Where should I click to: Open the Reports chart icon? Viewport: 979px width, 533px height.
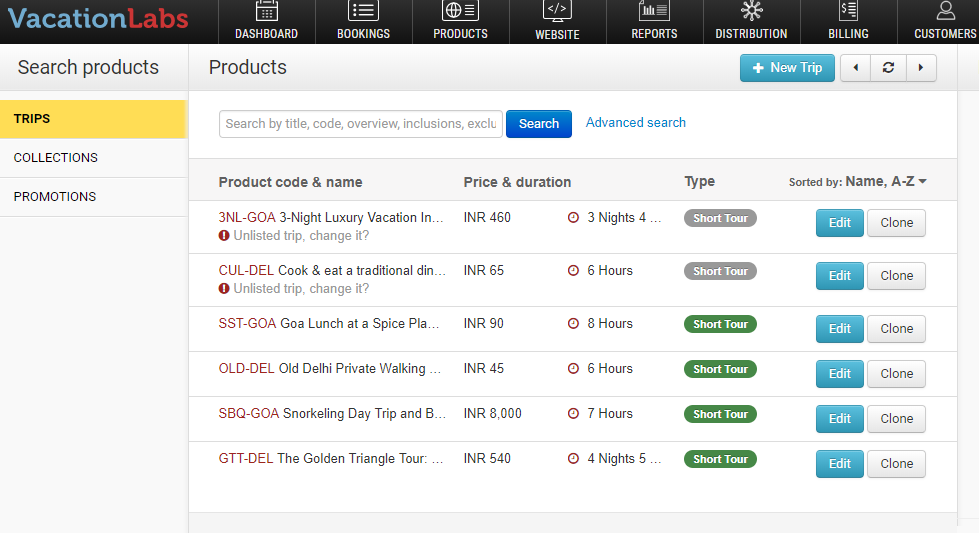click(654, 11)
